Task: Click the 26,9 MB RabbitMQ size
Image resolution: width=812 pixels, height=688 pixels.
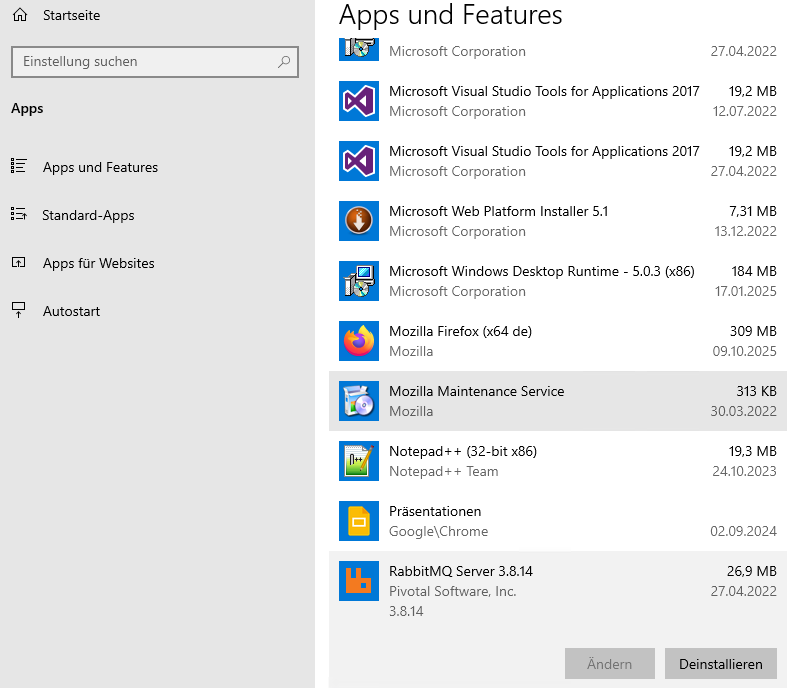Action: coord(752,572)
